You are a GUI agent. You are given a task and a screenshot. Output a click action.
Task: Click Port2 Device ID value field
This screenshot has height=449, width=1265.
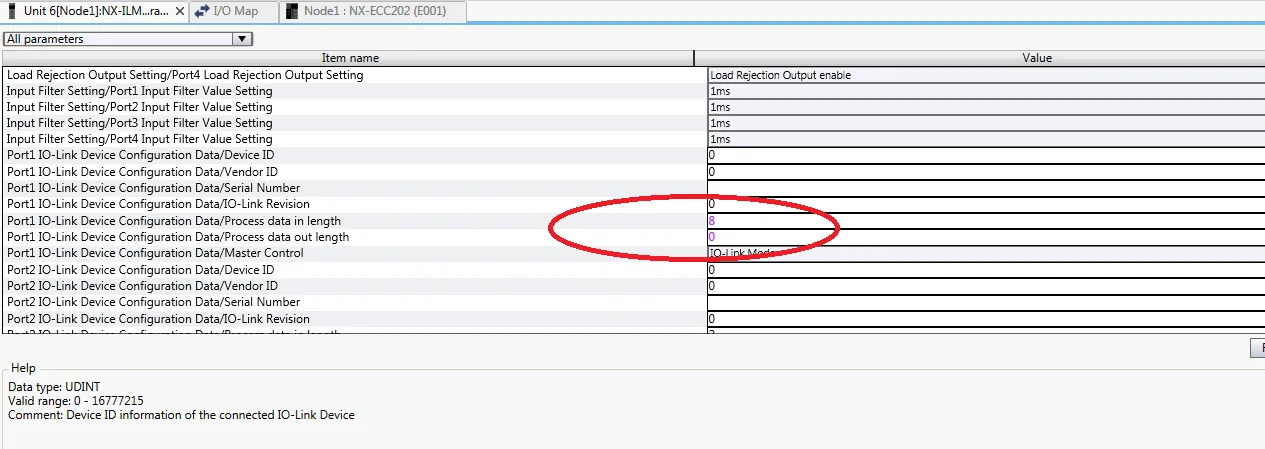click(985, 270)
